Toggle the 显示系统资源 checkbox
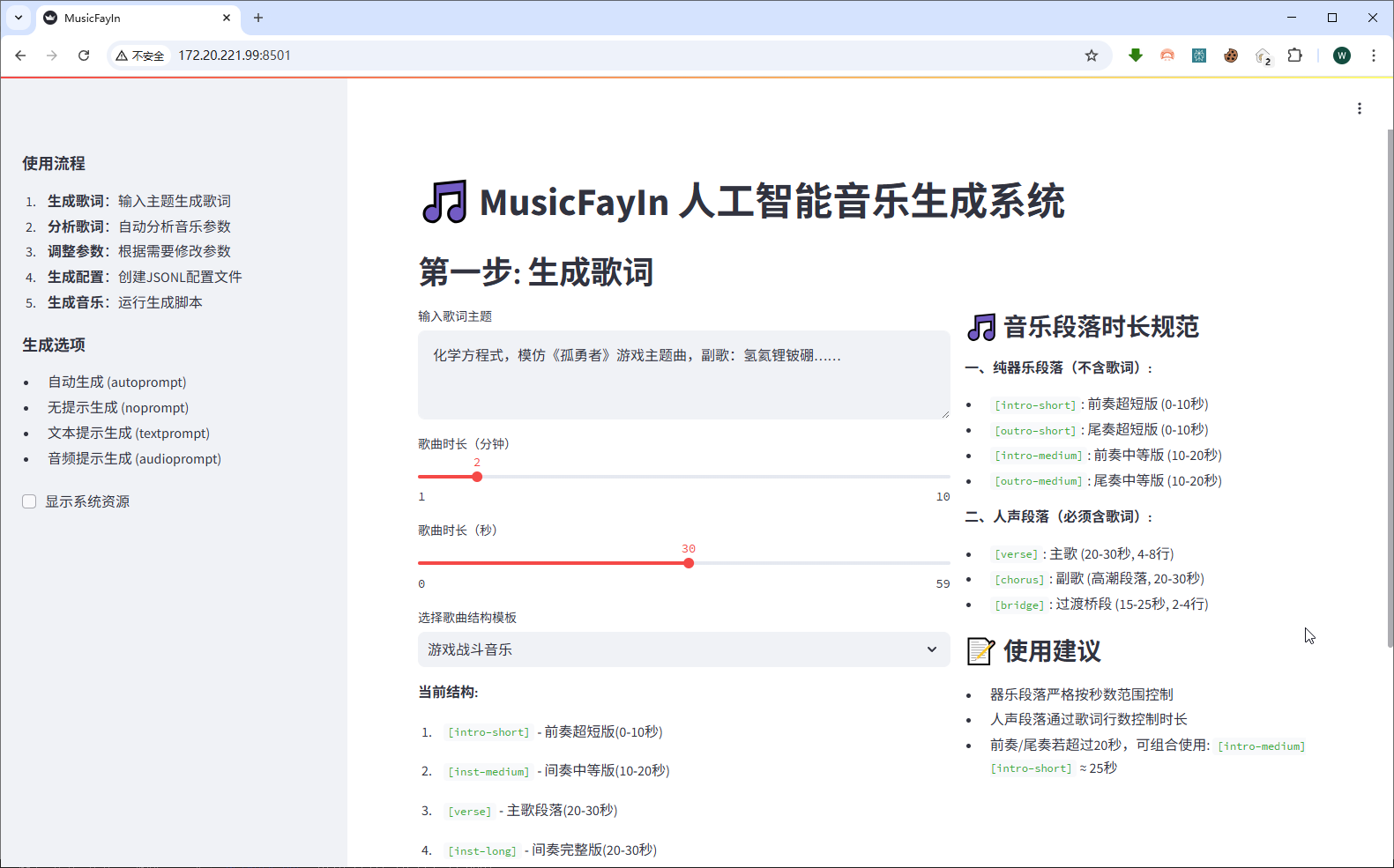Image resolution: width=1394 pixels, height=868 pixels. pos(29,501)
